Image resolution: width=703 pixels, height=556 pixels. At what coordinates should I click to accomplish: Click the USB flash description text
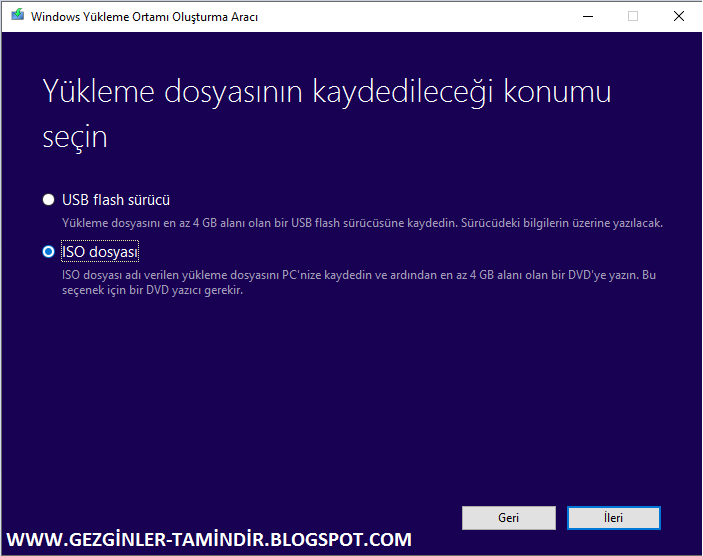point(362,223)
